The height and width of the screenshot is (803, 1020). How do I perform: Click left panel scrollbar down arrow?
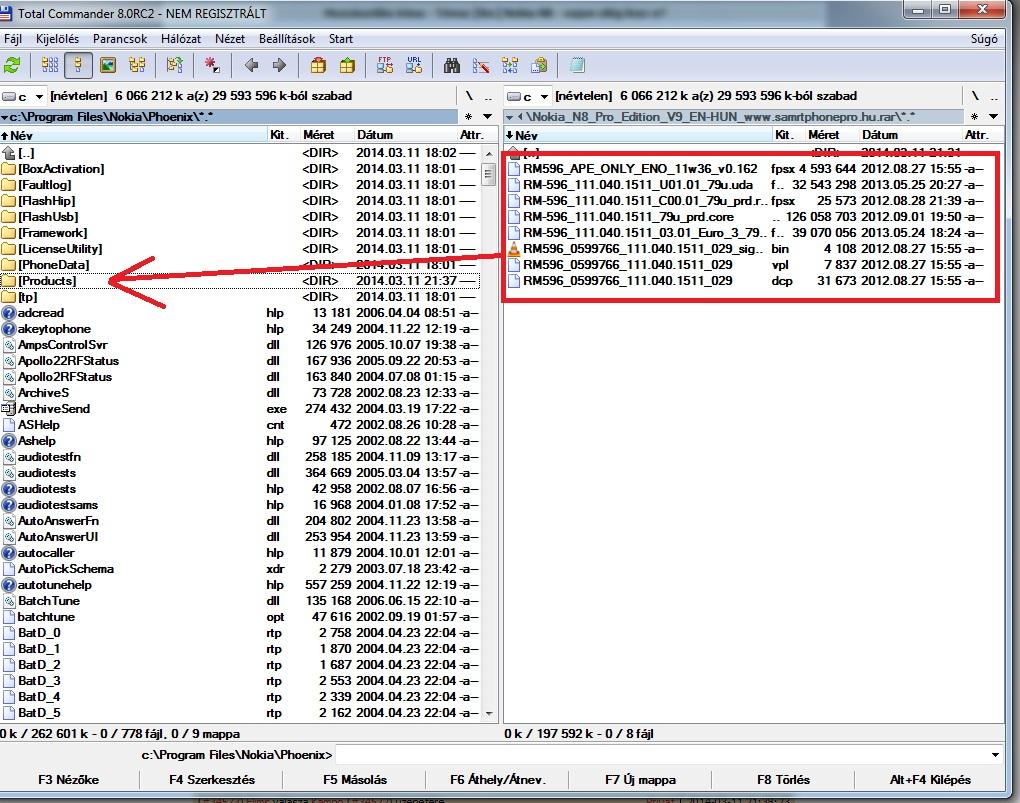pyautogui.click(x=489, y=714)
